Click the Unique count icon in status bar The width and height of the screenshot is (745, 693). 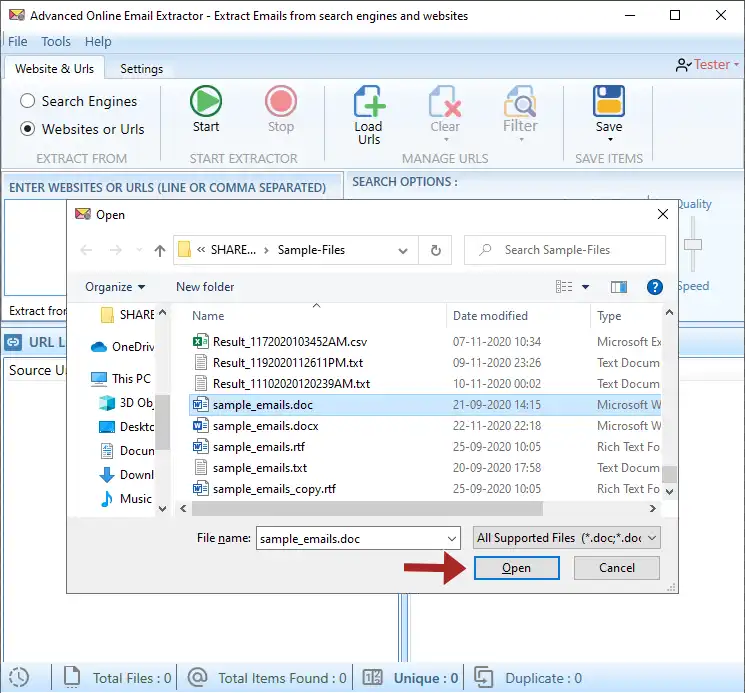[372, 677]
